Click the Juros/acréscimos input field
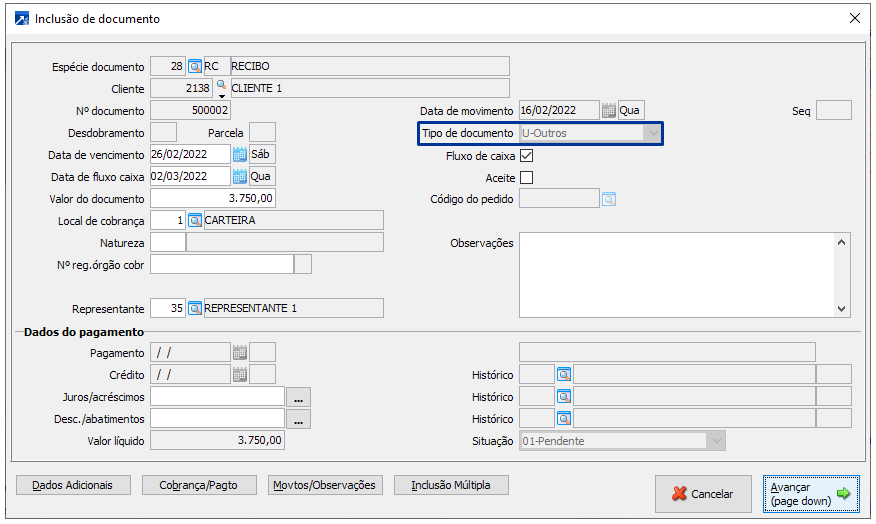Image resolution: width=876 pixels, height=524 pixels. [x=217, y=397]
